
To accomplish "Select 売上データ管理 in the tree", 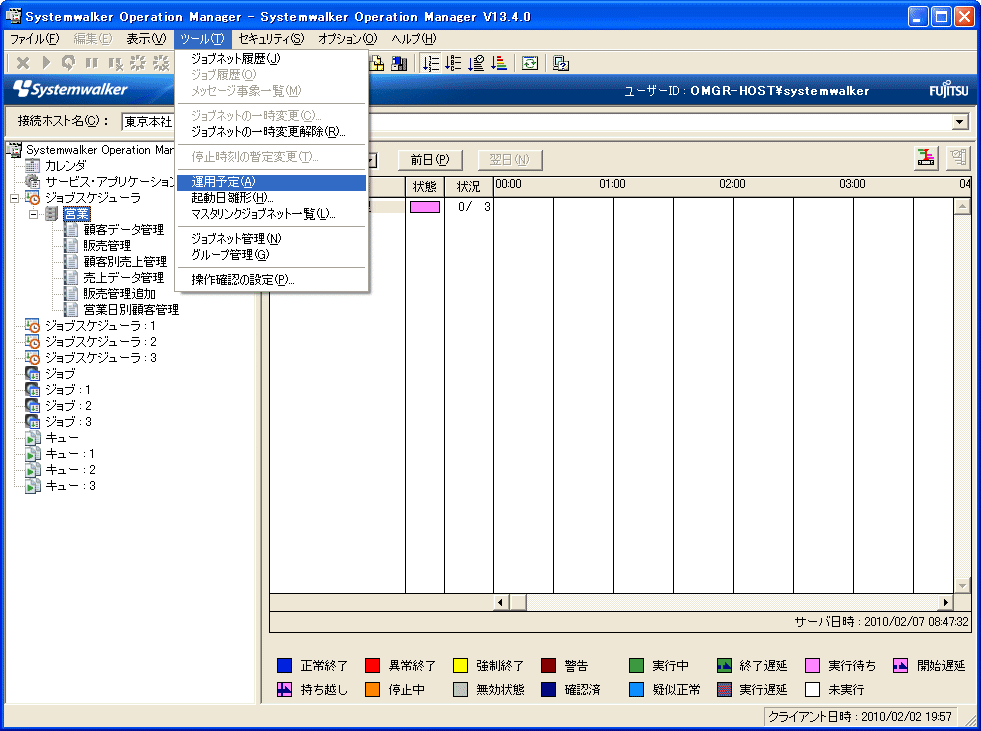I will 124,278.
